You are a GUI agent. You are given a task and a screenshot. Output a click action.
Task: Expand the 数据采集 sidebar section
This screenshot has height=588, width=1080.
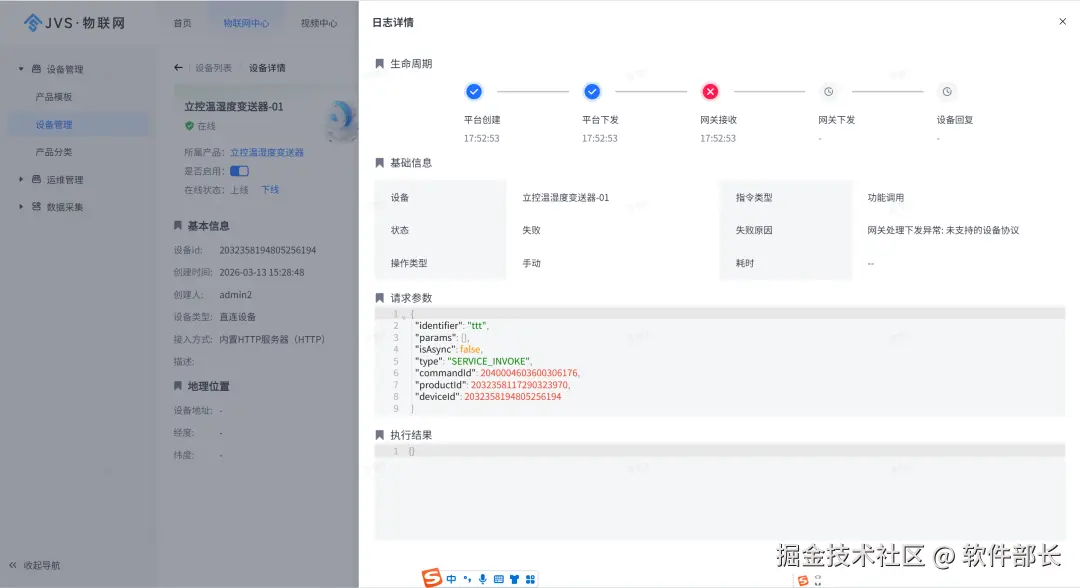click(x=22, y=206)
